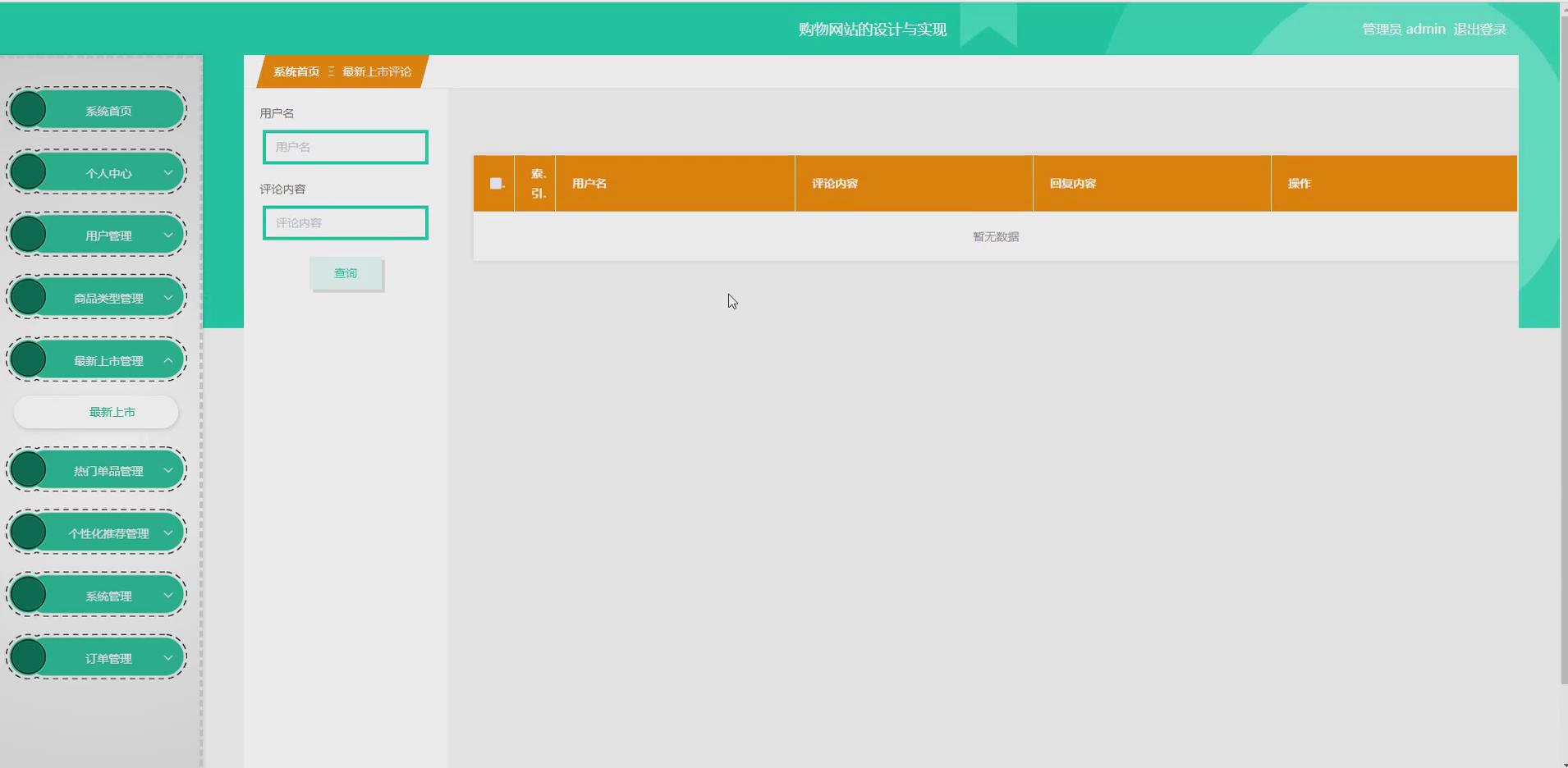Click the round icon beside 用户管理

[x=28, y=235]
